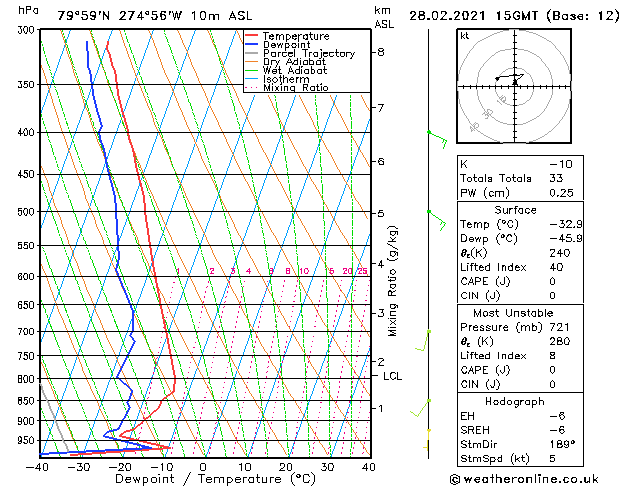Image resolution: width=629 pixels, height=486 pixels.
Task: Click surface Dewp value -45.9
Action: coord(566,239)
